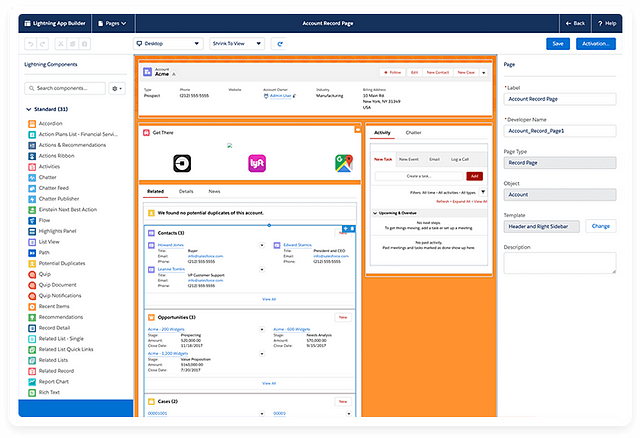Select the Einstein Next Best Action icon
The width and height of the screenshot is (640, 438).
click(32, 210)
